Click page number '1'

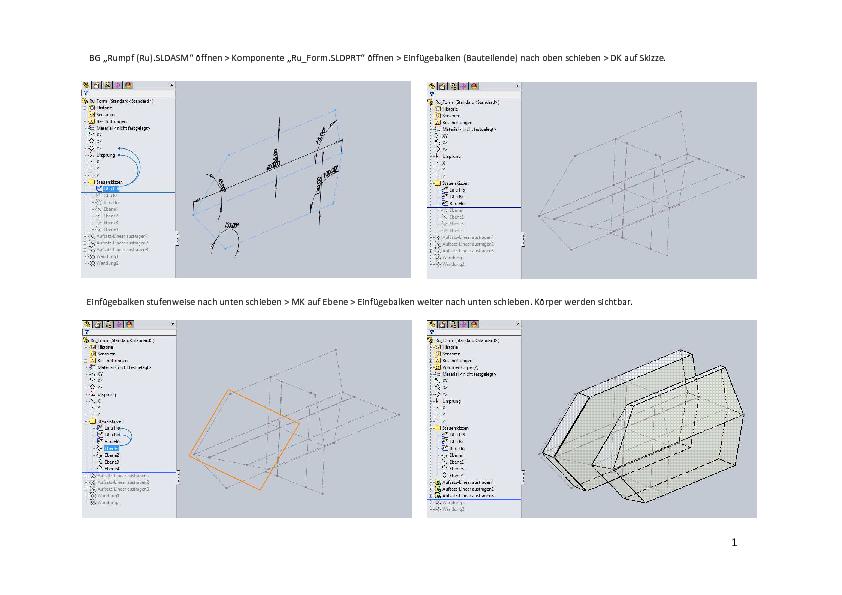[734, 542]
